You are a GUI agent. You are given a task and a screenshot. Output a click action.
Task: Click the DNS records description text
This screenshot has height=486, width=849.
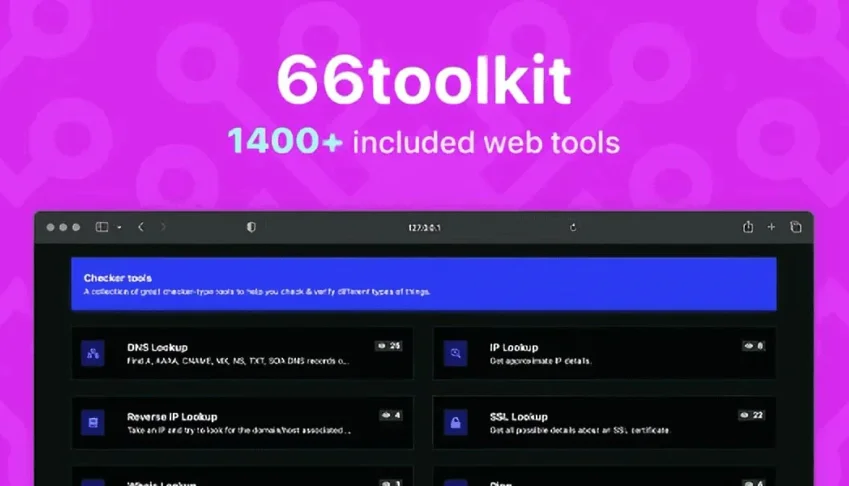pyautogui.click(x=238, y=361)
